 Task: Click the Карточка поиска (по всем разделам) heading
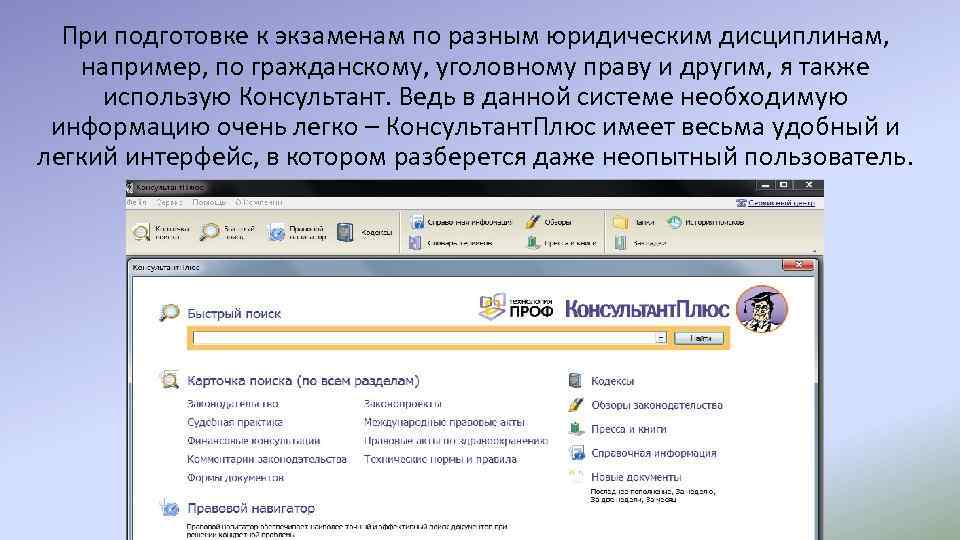point(303,380)
